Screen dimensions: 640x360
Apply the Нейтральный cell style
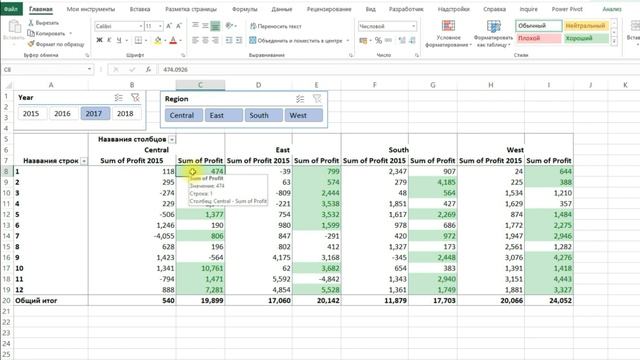point(586,26)
